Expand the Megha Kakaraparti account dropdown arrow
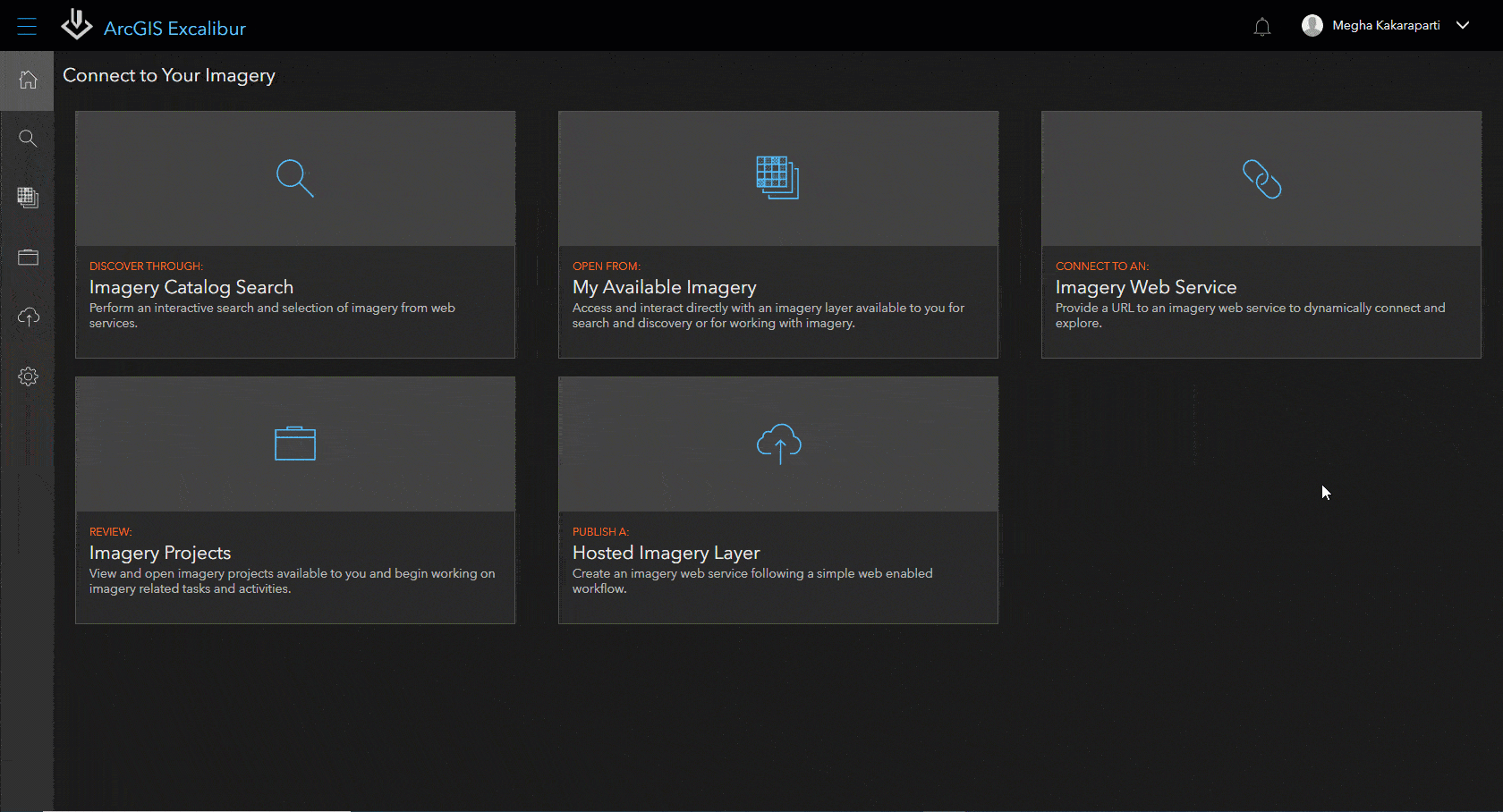1503x812 pixels. (x=1463, y=25)
